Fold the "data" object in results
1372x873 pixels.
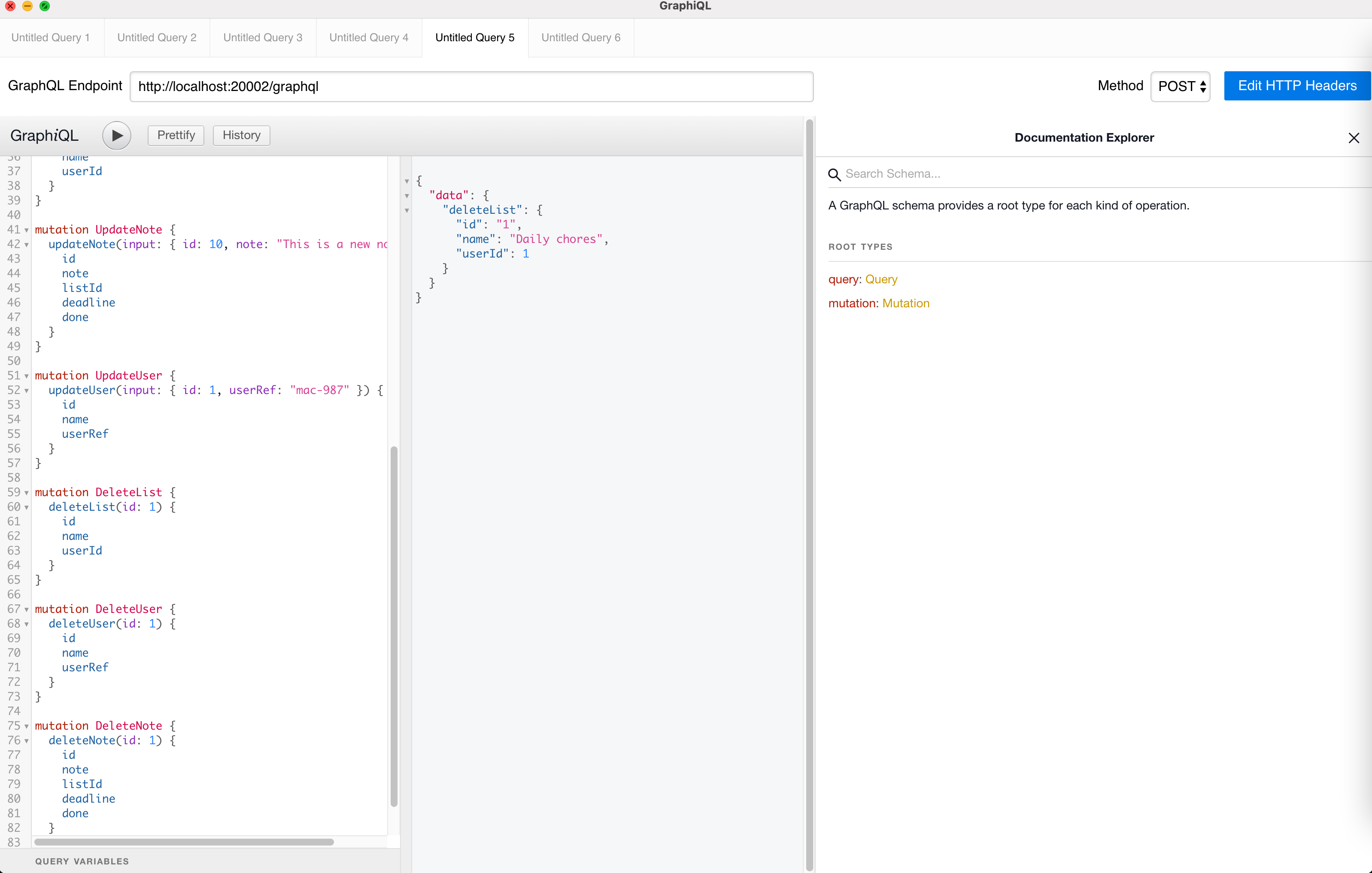[407, 196]
